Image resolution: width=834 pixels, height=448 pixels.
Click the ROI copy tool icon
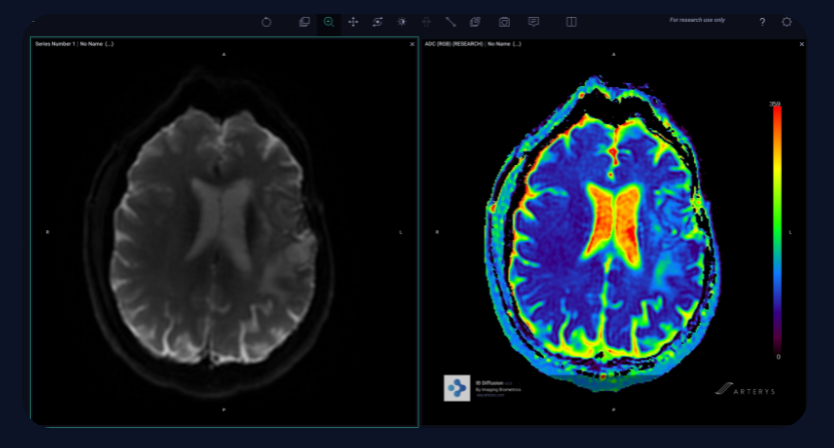click(475, 22)
